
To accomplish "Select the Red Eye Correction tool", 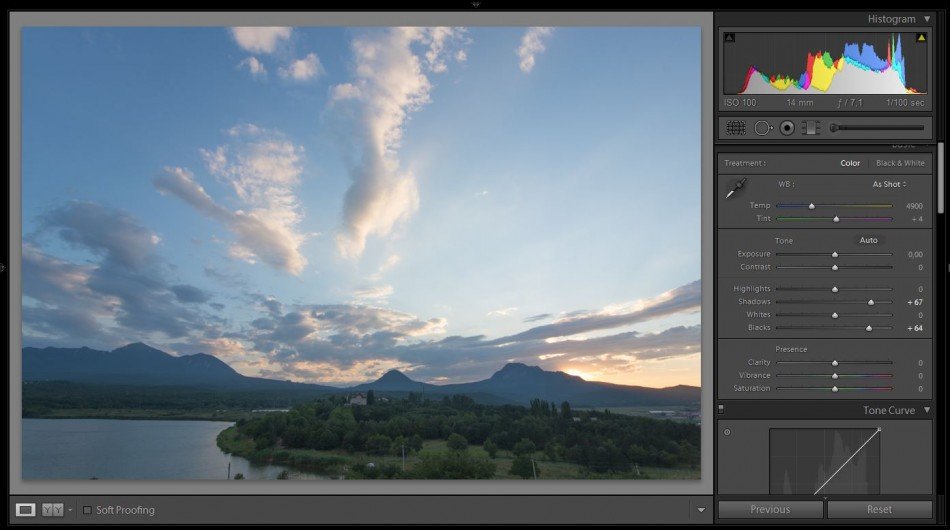I will click(x=787, y=128).
